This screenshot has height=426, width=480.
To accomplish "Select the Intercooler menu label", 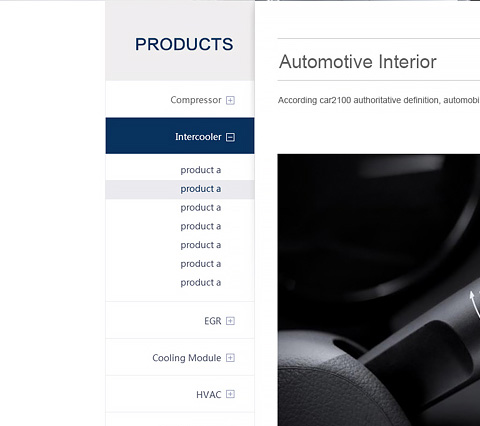I will point(198,137).
